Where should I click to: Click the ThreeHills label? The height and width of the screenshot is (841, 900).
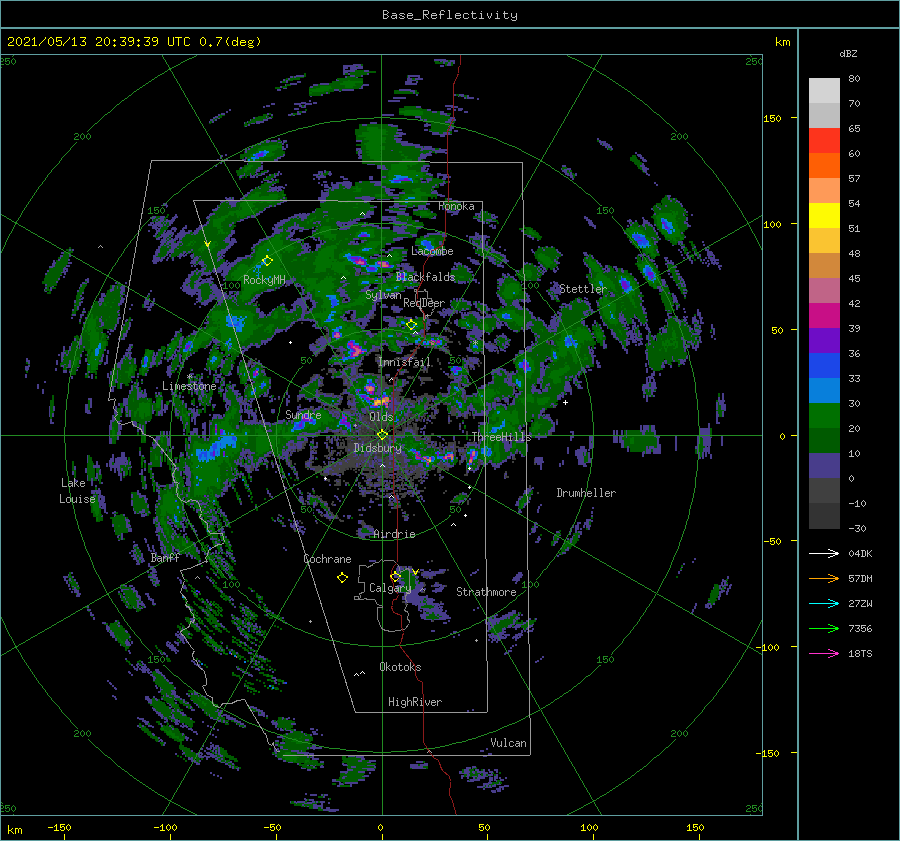pyautogui.click(x=502, y=437)
